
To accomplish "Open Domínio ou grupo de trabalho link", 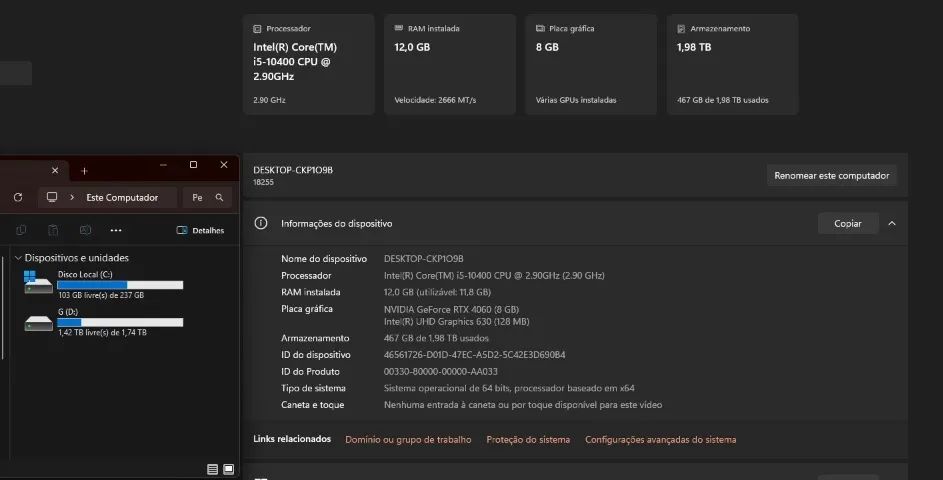I will click(x=408, y=440).
